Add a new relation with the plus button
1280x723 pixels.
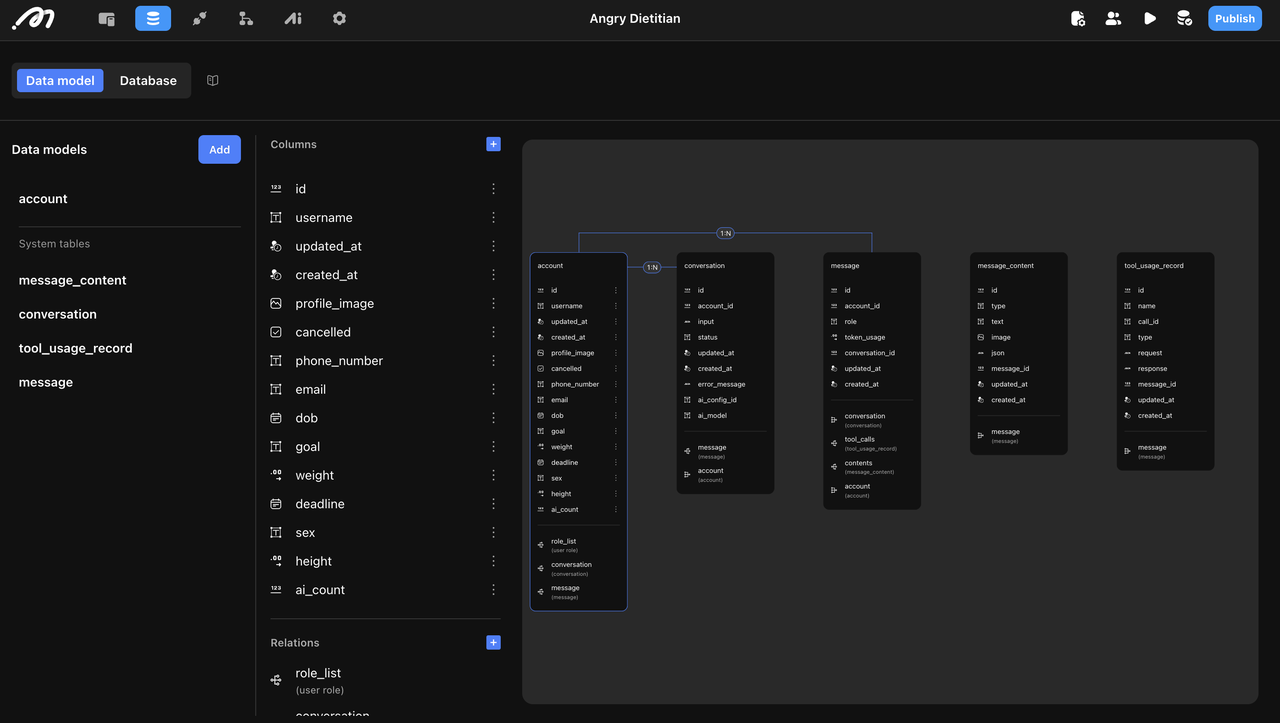(493, 642)
